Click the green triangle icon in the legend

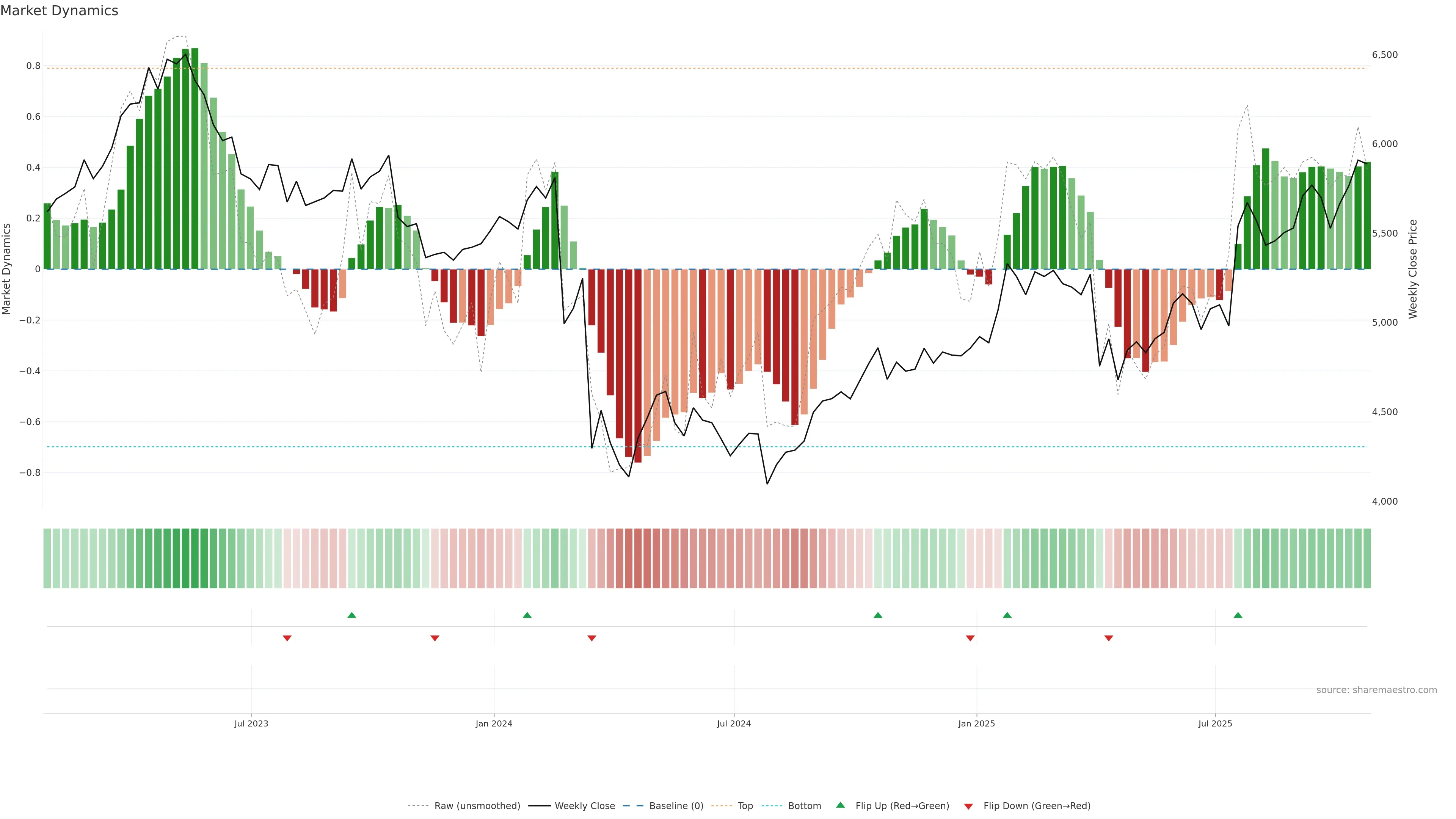841,805
